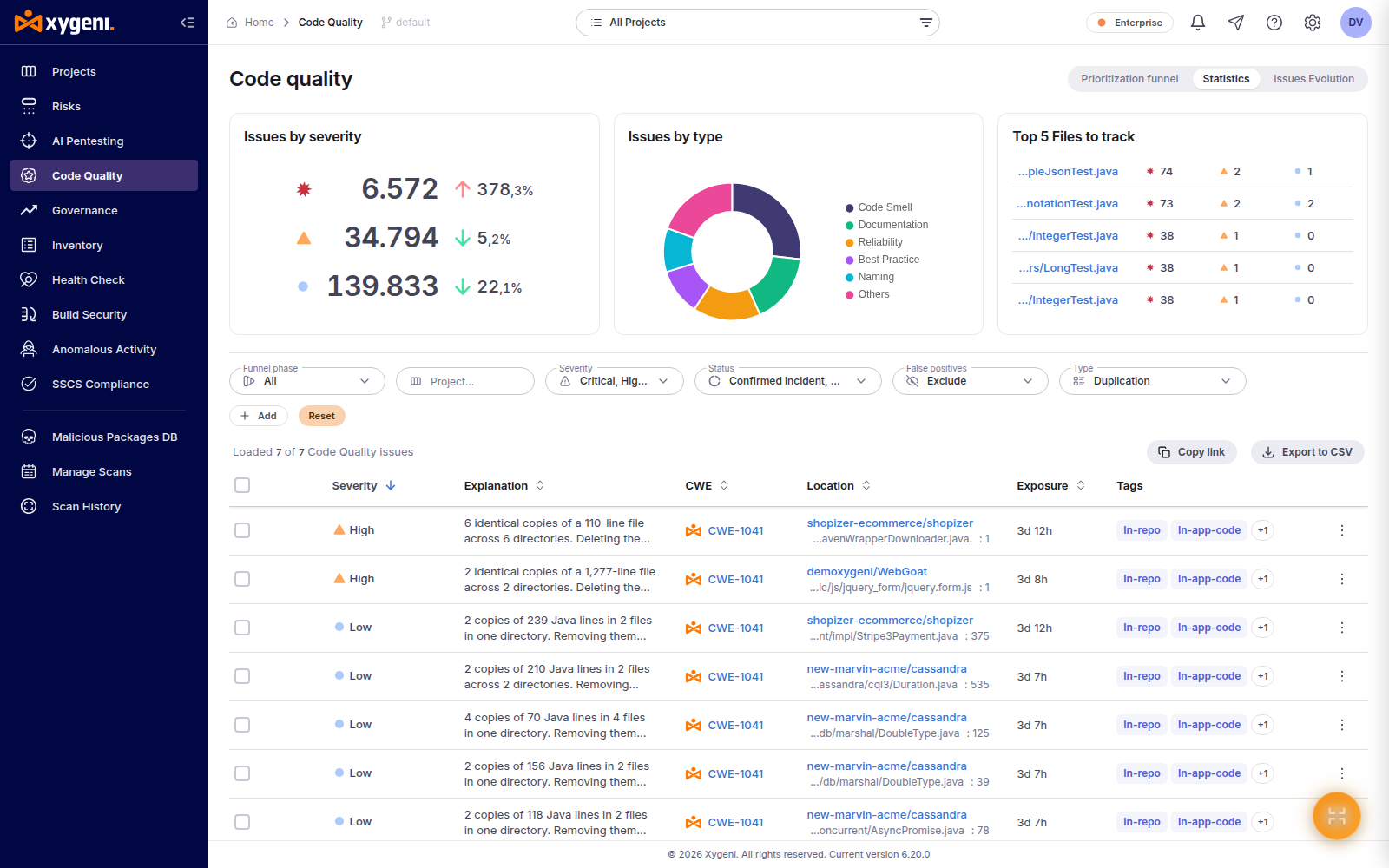
Task: Collapse the sidebar with the arrow icon
Action: [x=188, y=23]
